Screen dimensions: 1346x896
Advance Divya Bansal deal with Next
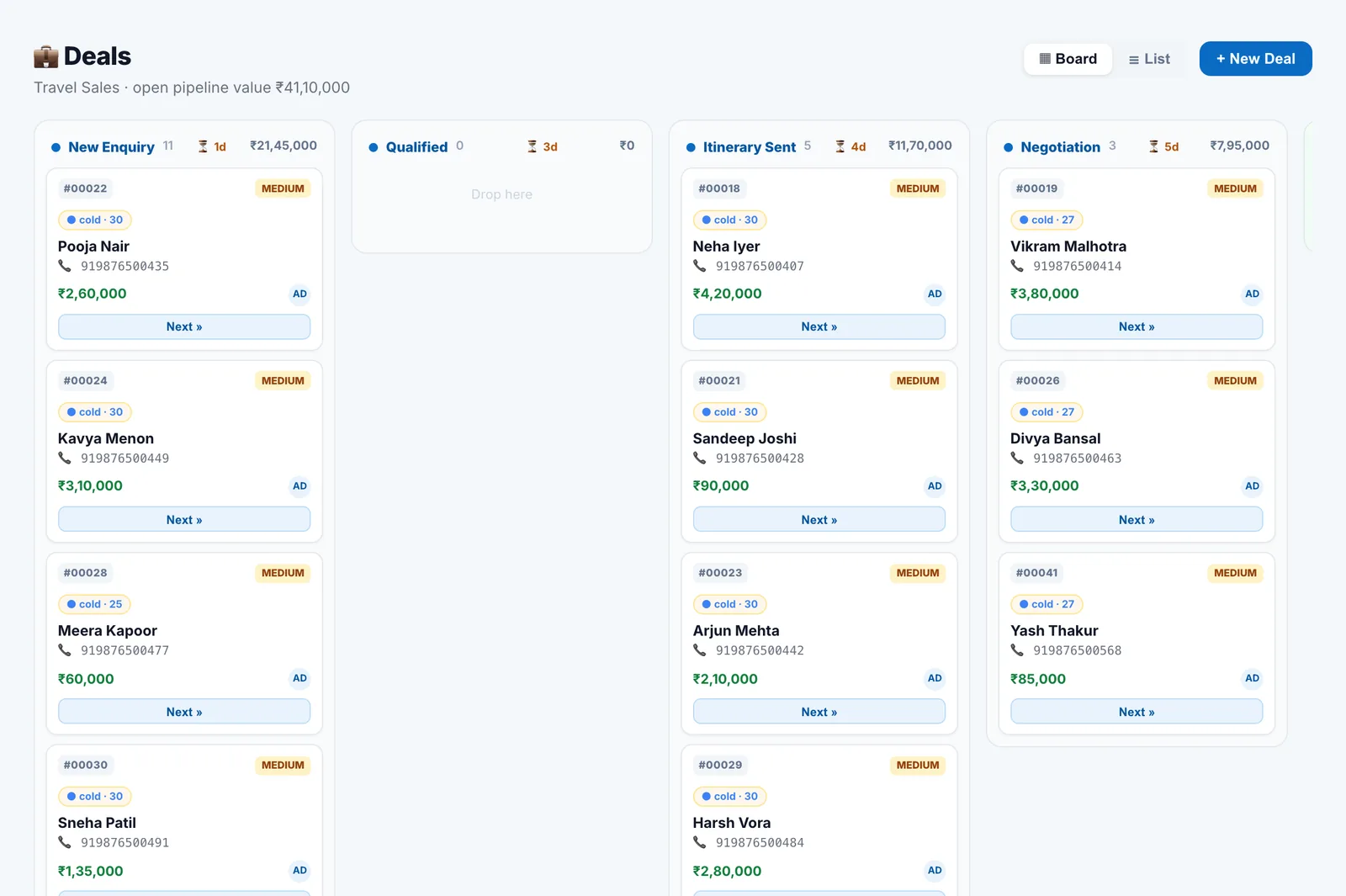click(1137, 520)
